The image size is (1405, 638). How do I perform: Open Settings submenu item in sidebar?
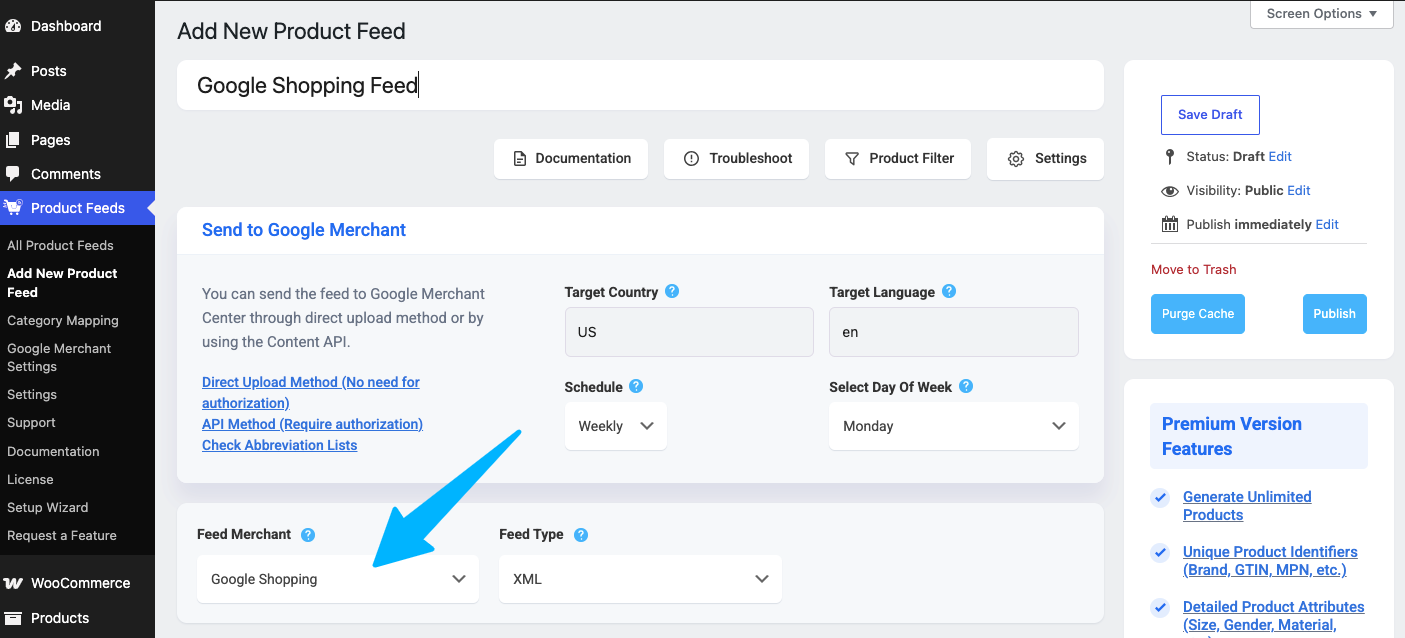[32, 395]
